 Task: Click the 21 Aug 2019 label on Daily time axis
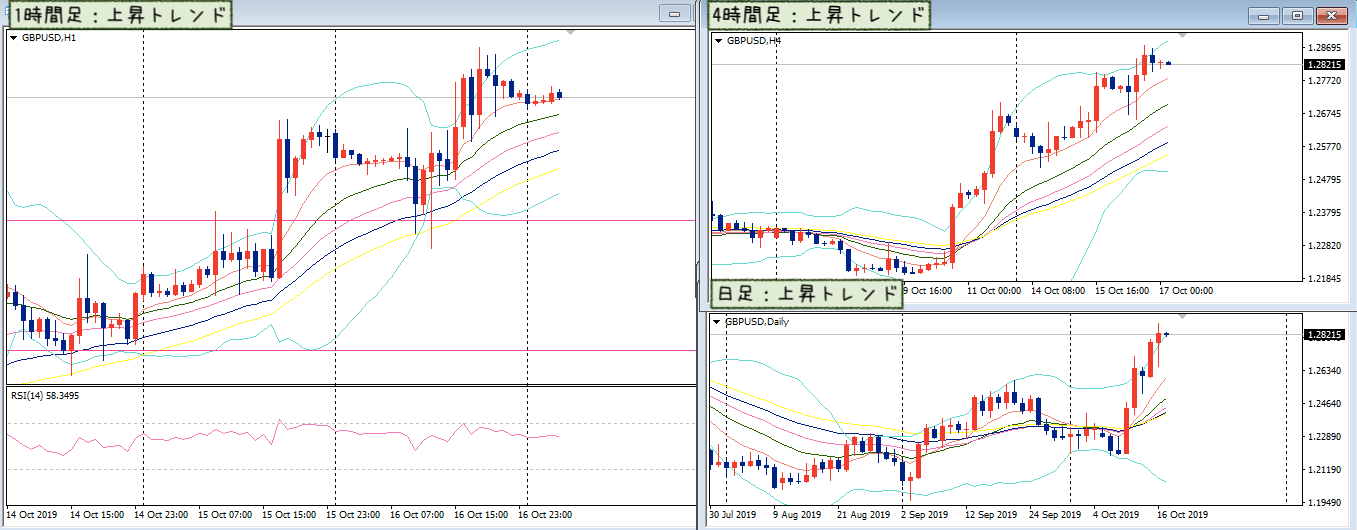[863, 515]
